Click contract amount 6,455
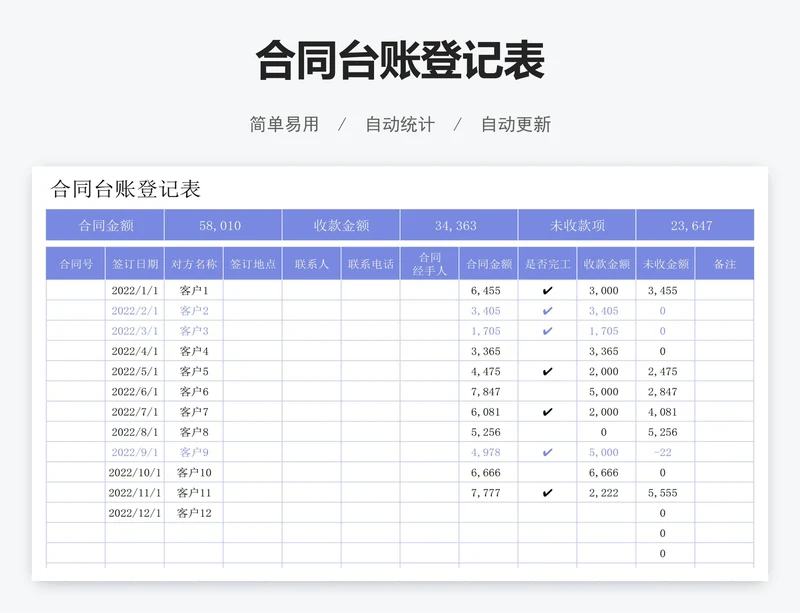This screenshot has height=613, width=800. pyautogui.click(x=486, y=291)
